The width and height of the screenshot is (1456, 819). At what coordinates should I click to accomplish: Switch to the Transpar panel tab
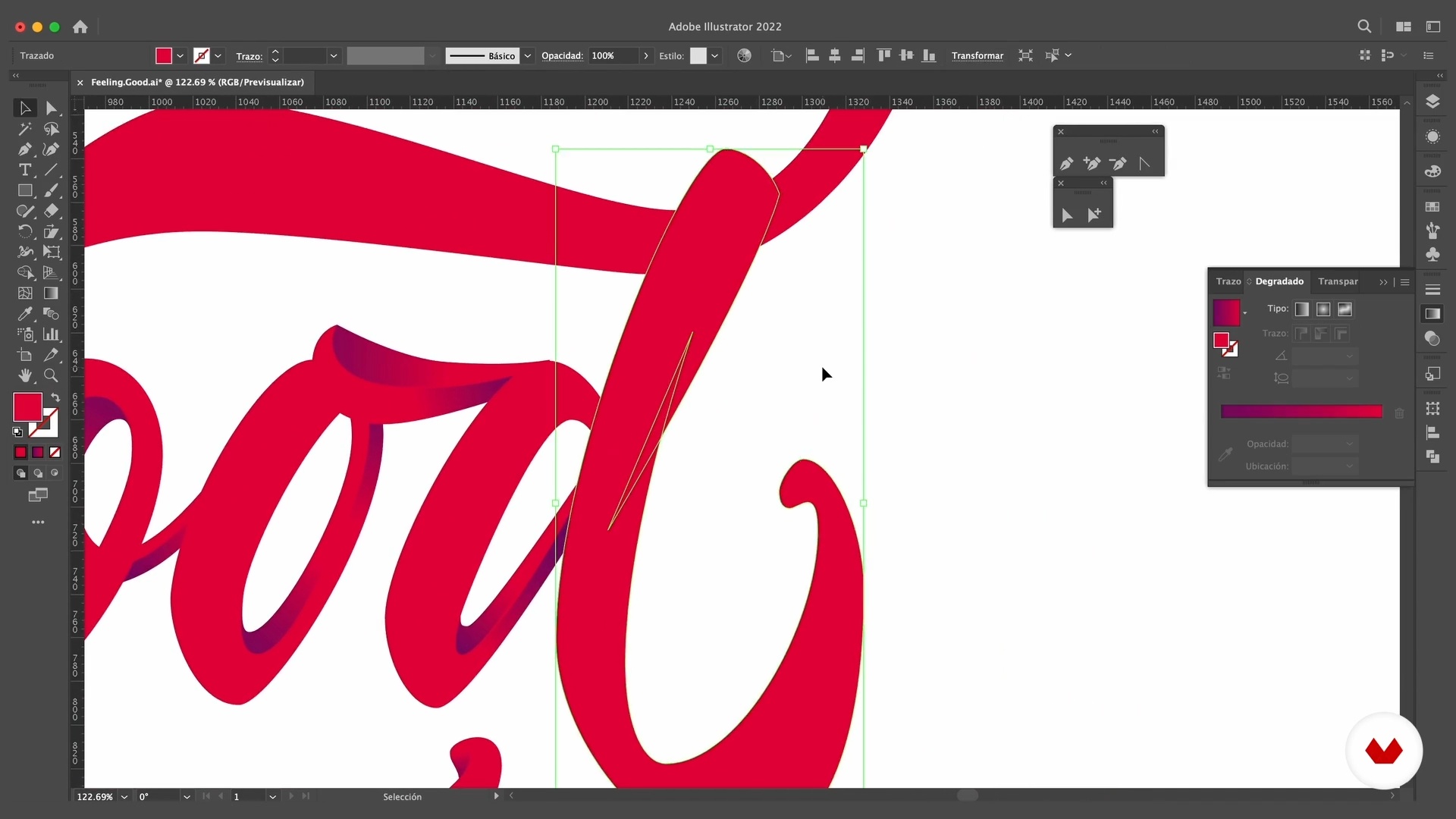click(x=1338, y=281)
